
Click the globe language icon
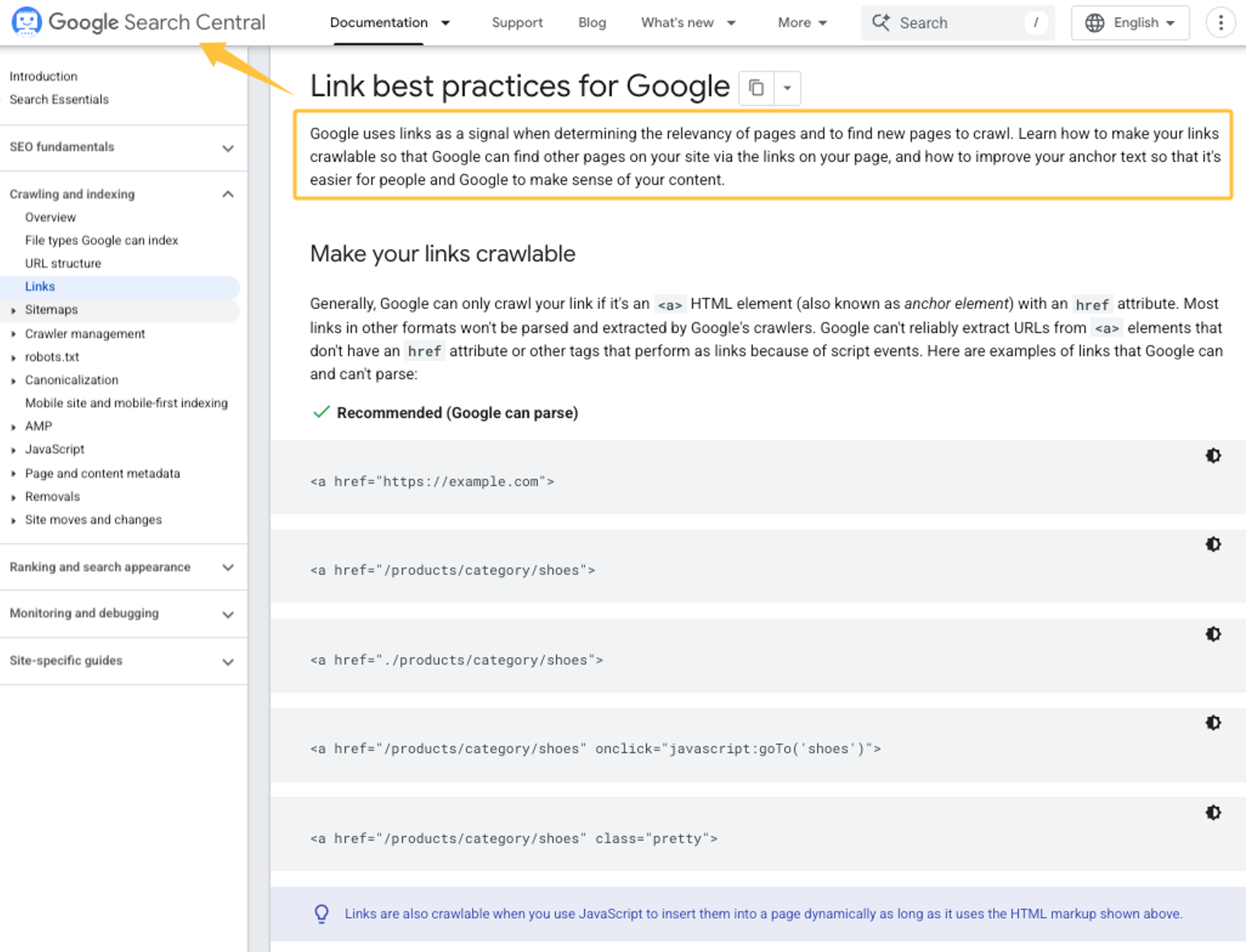click(x=1094, y=23)
